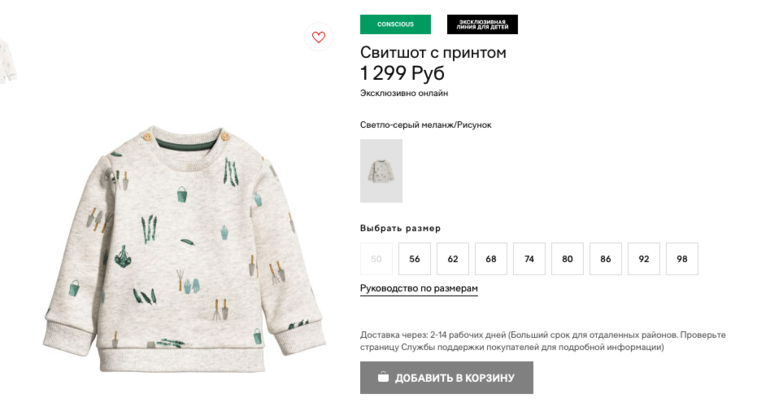Click the black exclusive kids line badge
The image size is (770, 407).
tap(482, 24)
